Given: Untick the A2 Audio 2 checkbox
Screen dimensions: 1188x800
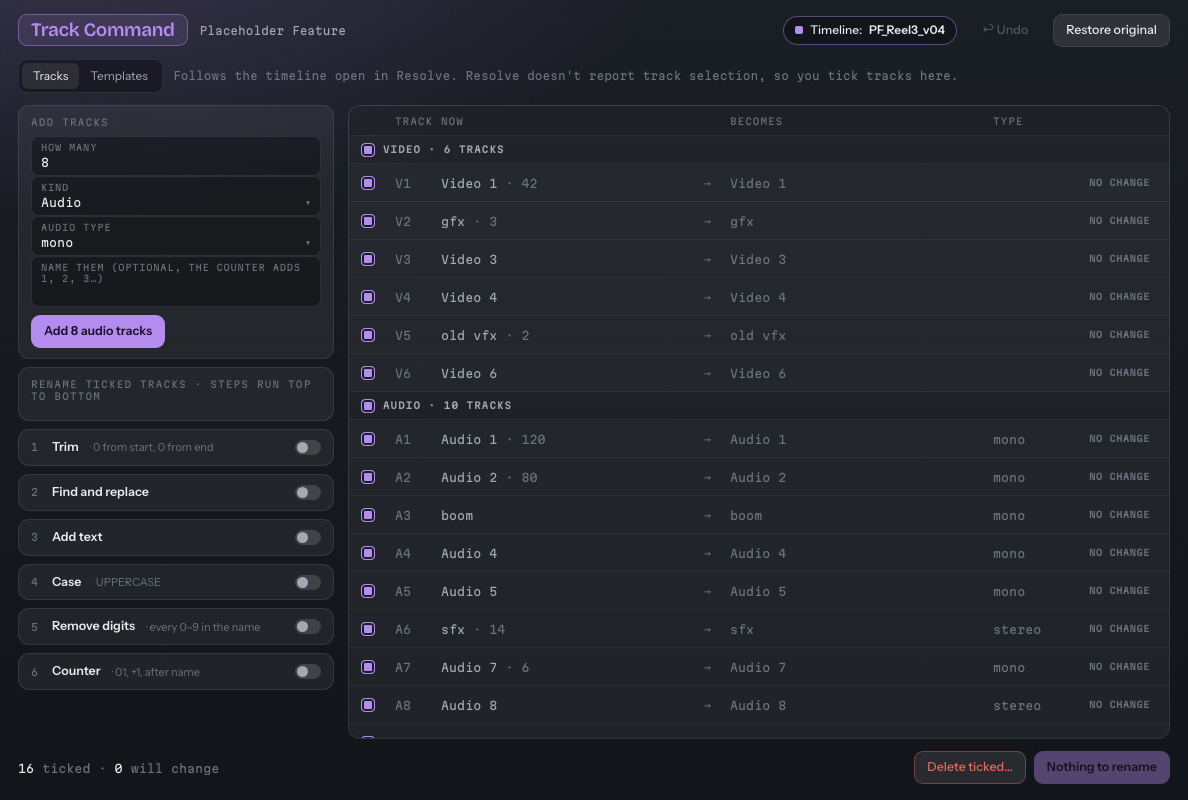Looking at the screenshot, I should tap(368, 477).
